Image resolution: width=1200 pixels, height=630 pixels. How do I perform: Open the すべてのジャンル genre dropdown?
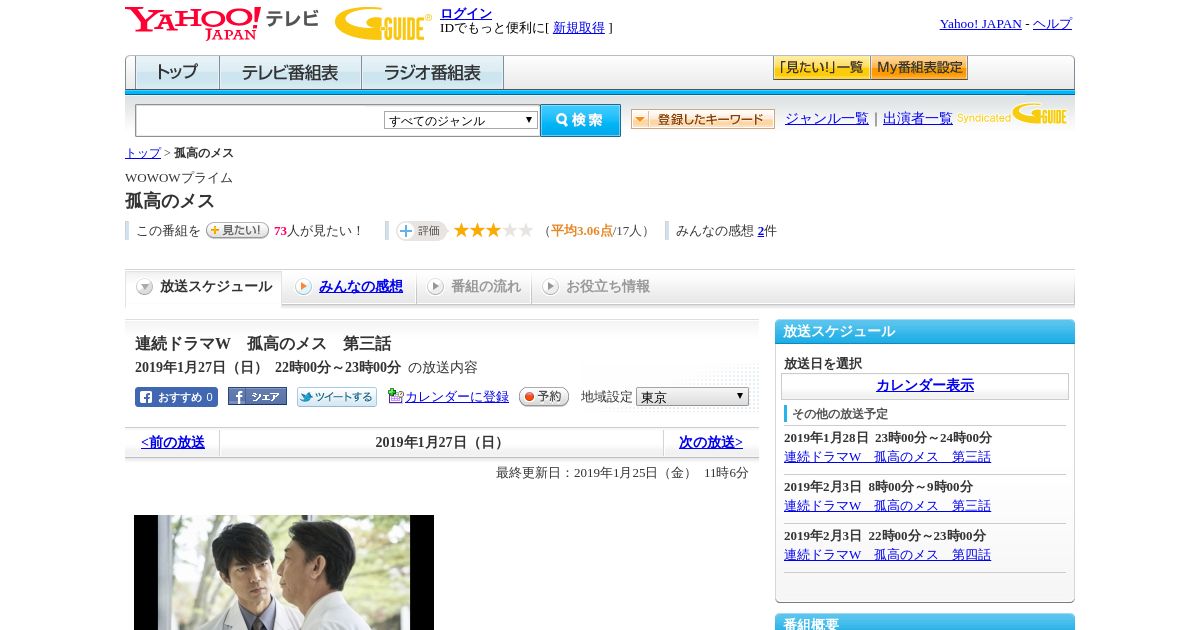click(461, 120)
